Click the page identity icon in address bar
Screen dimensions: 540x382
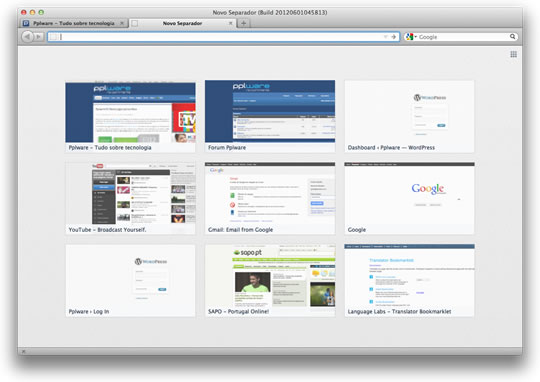tap(53, 37)
